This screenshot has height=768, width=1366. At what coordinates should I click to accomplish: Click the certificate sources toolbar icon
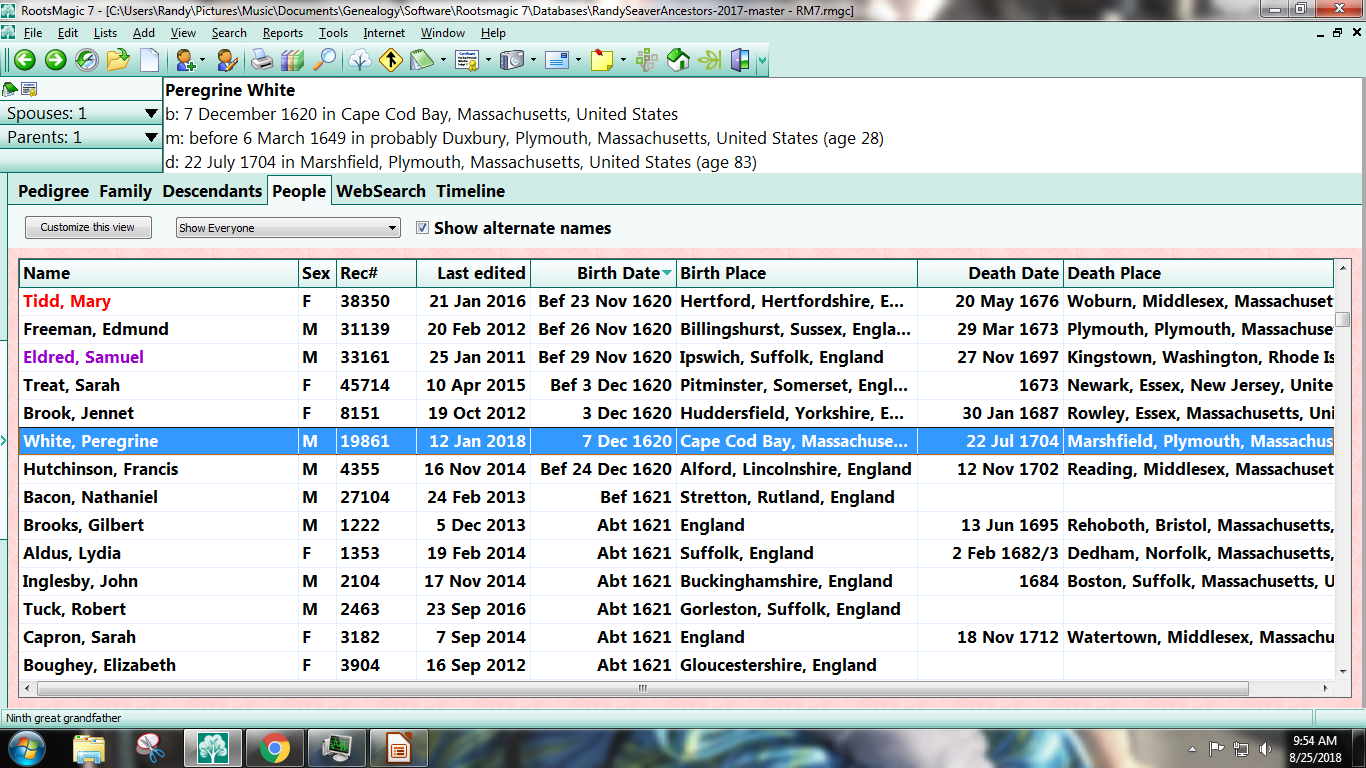click(466, 60)
